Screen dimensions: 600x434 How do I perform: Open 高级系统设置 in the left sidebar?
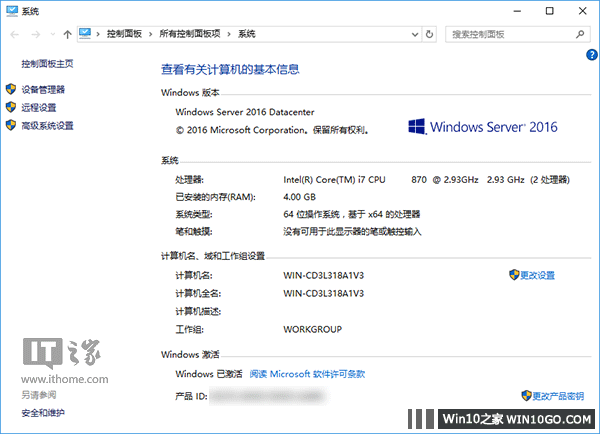tap(46, 126)
